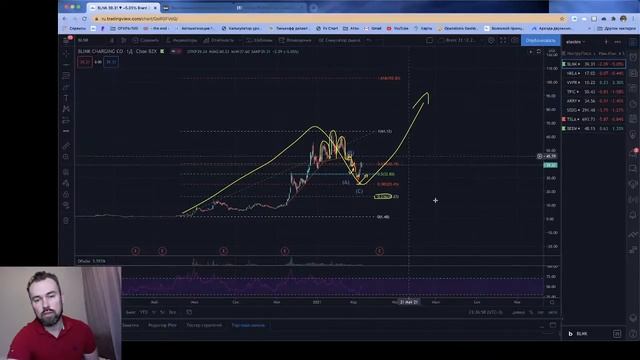Select the text tool T in left toolbar
This screenshot has width=640, height=360.
click(x=66, y=98)
